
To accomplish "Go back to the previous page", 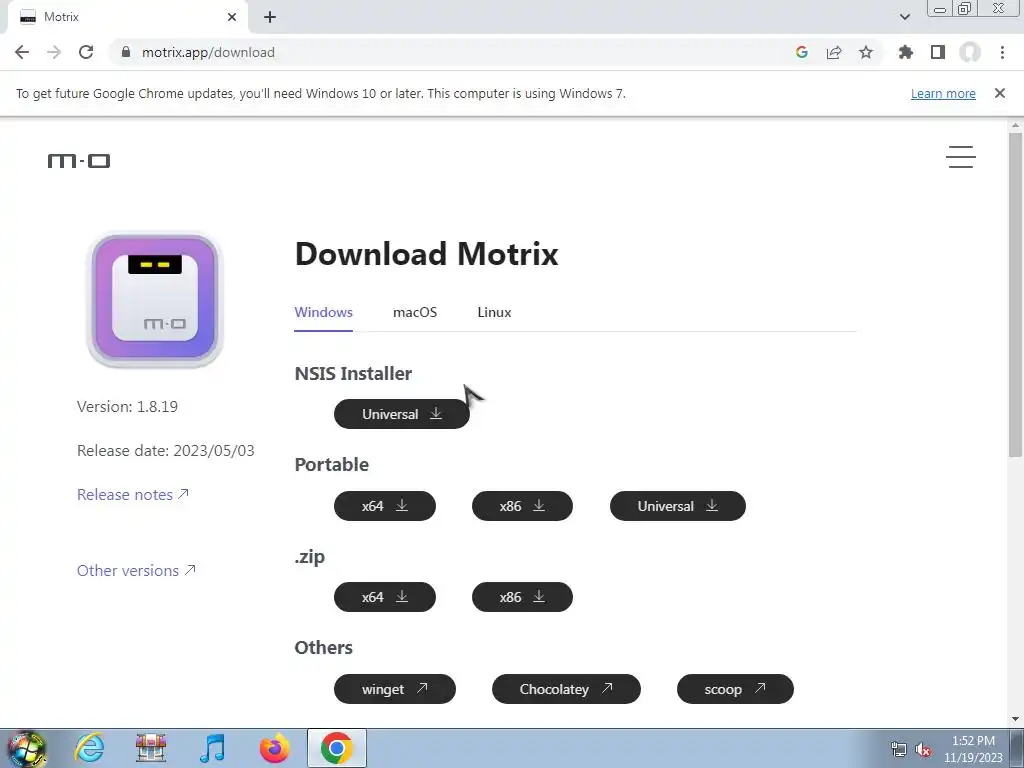I will pos(22,52).
